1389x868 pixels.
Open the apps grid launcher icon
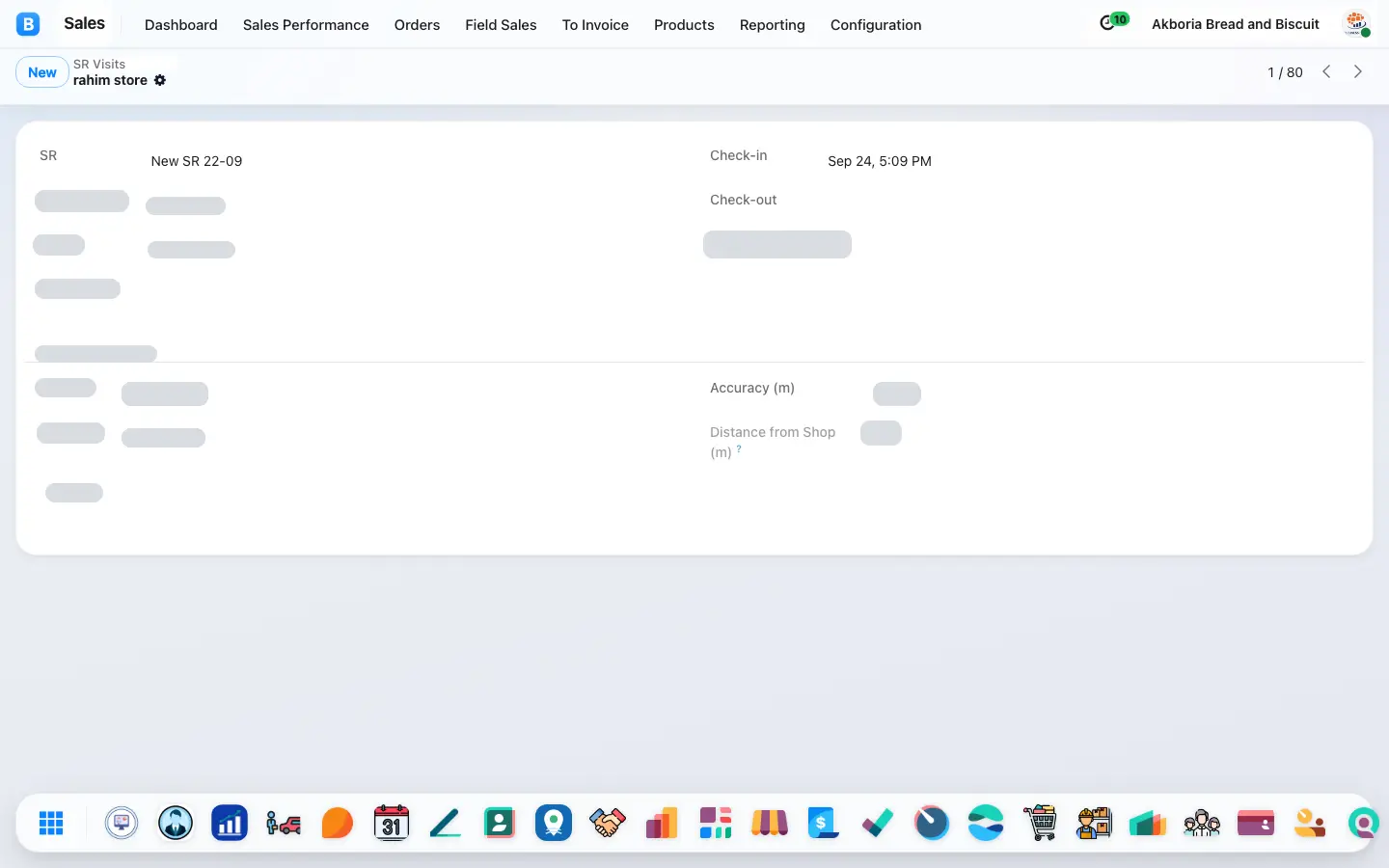[51, 823]
